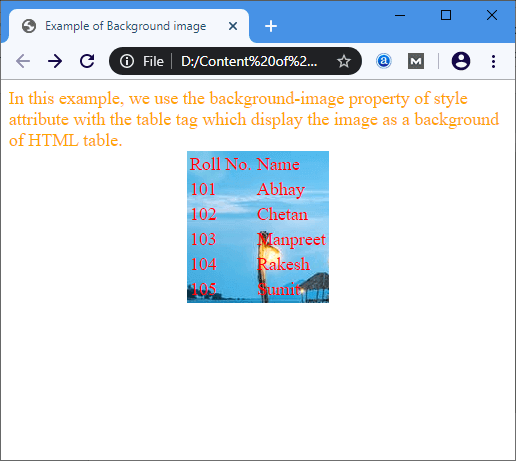Minimize the browser window

[400, 15]
